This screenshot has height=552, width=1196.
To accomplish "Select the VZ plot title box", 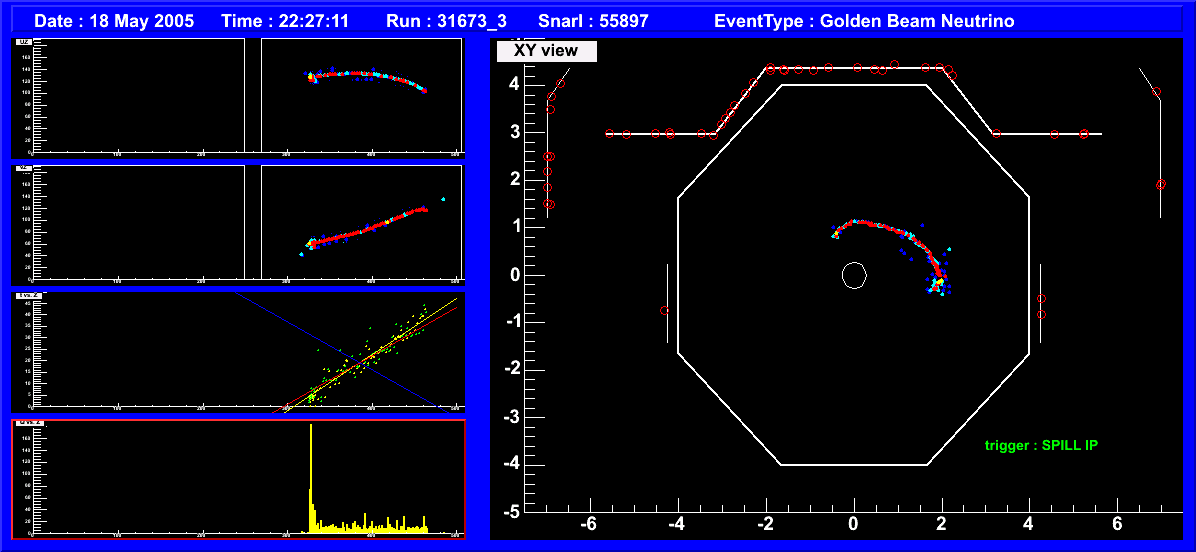I will (22, 169).
